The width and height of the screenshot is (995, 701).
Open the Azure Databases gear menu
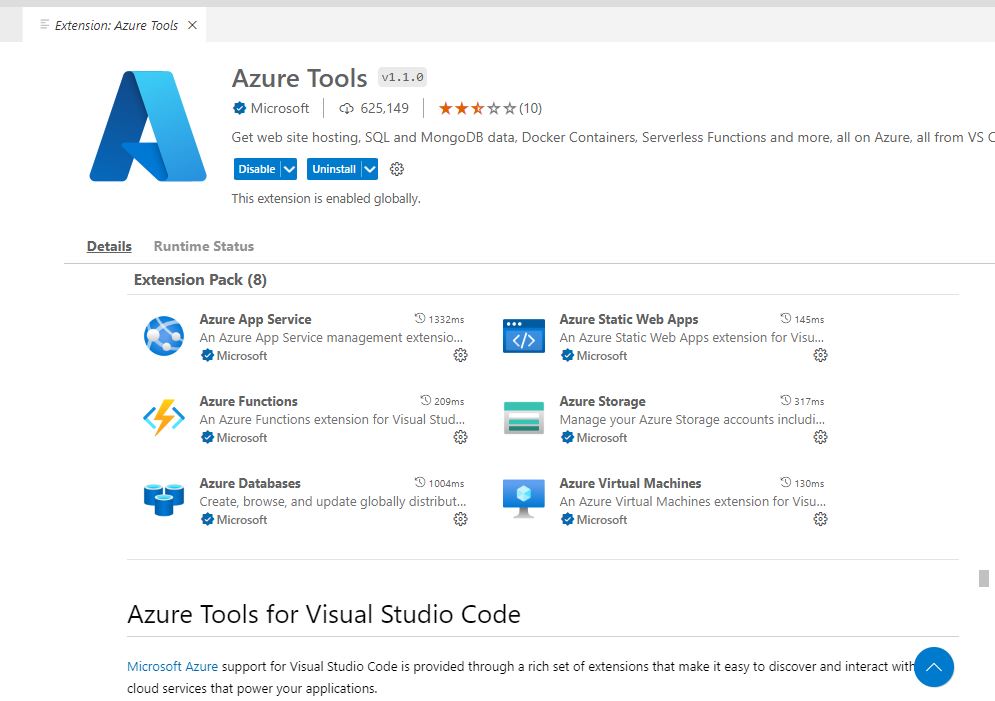click(x=461, y=519)
